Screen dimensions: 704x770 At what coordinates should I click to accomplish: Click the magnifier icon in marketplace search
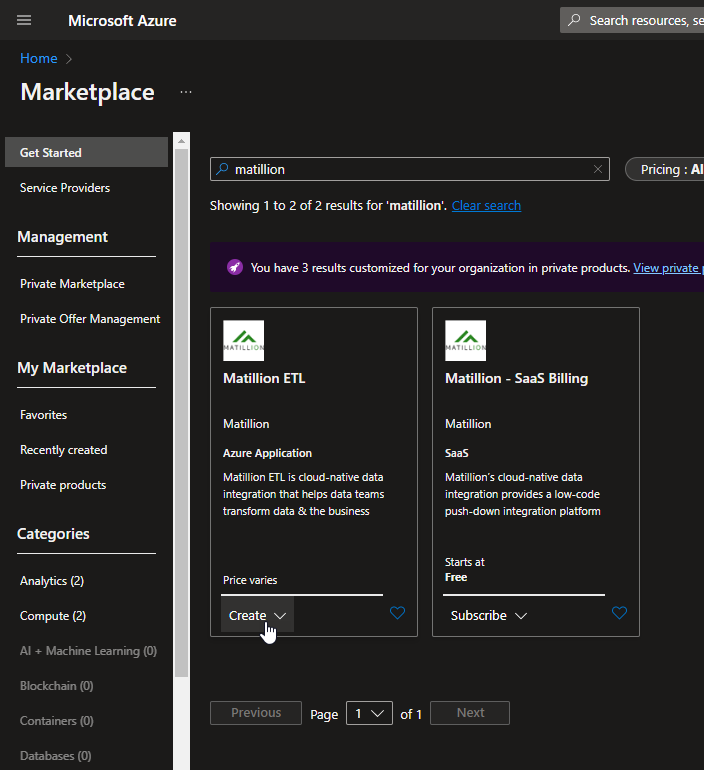222,169
